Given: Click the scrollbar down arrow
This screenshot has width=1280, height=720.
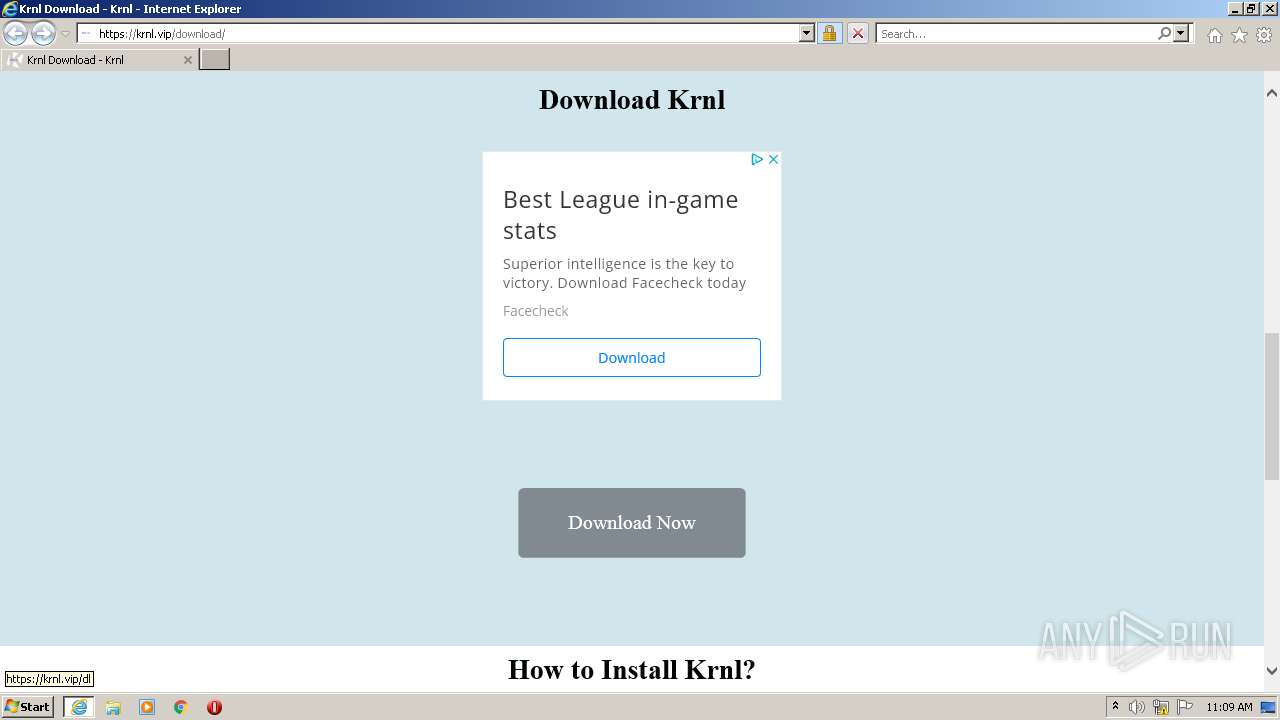Looking at the screenshot, I should [x=1272, y=671].
